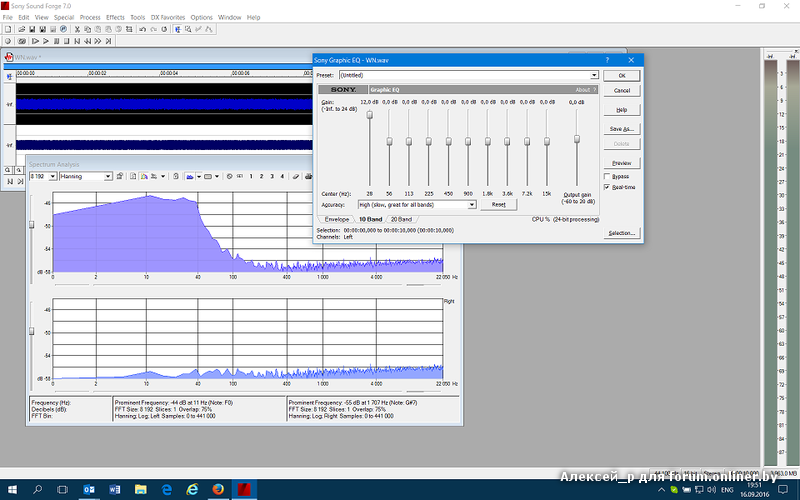Enable the Bypass checkbox

(x=607, y=176)
